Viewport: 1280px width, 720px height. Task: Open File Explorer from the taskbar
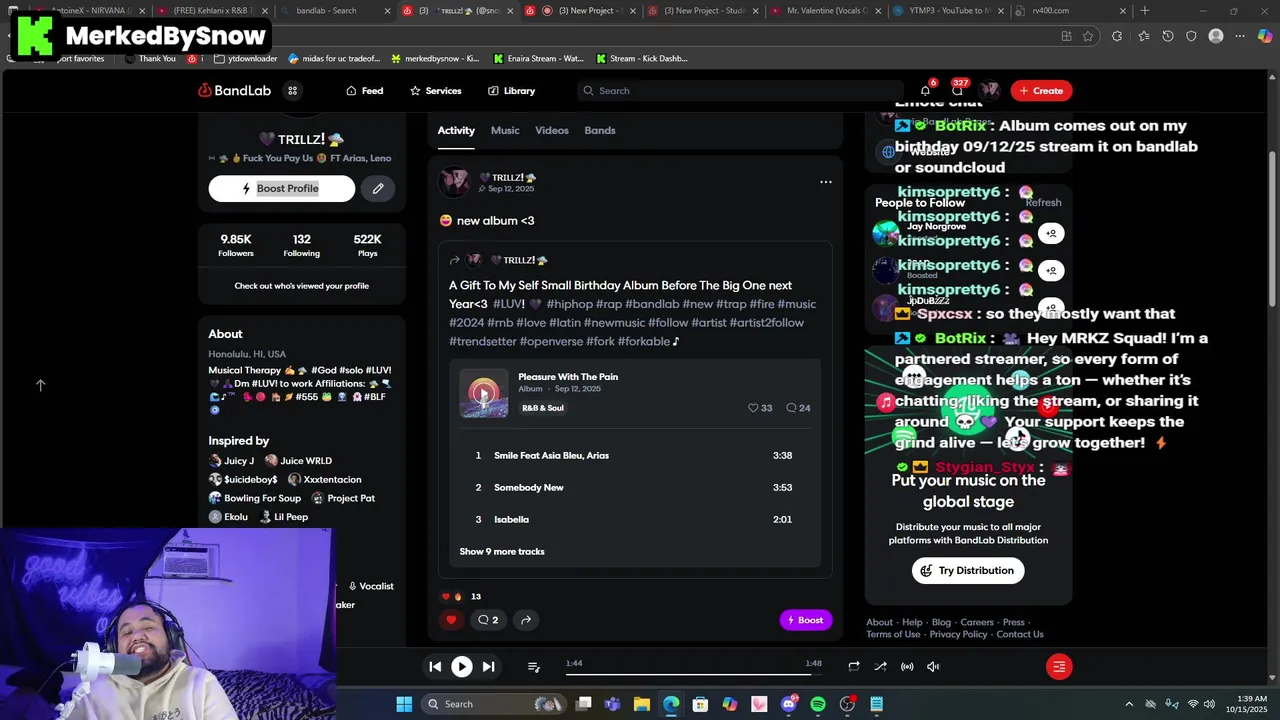pyautogui.click(x=642, y=704)
